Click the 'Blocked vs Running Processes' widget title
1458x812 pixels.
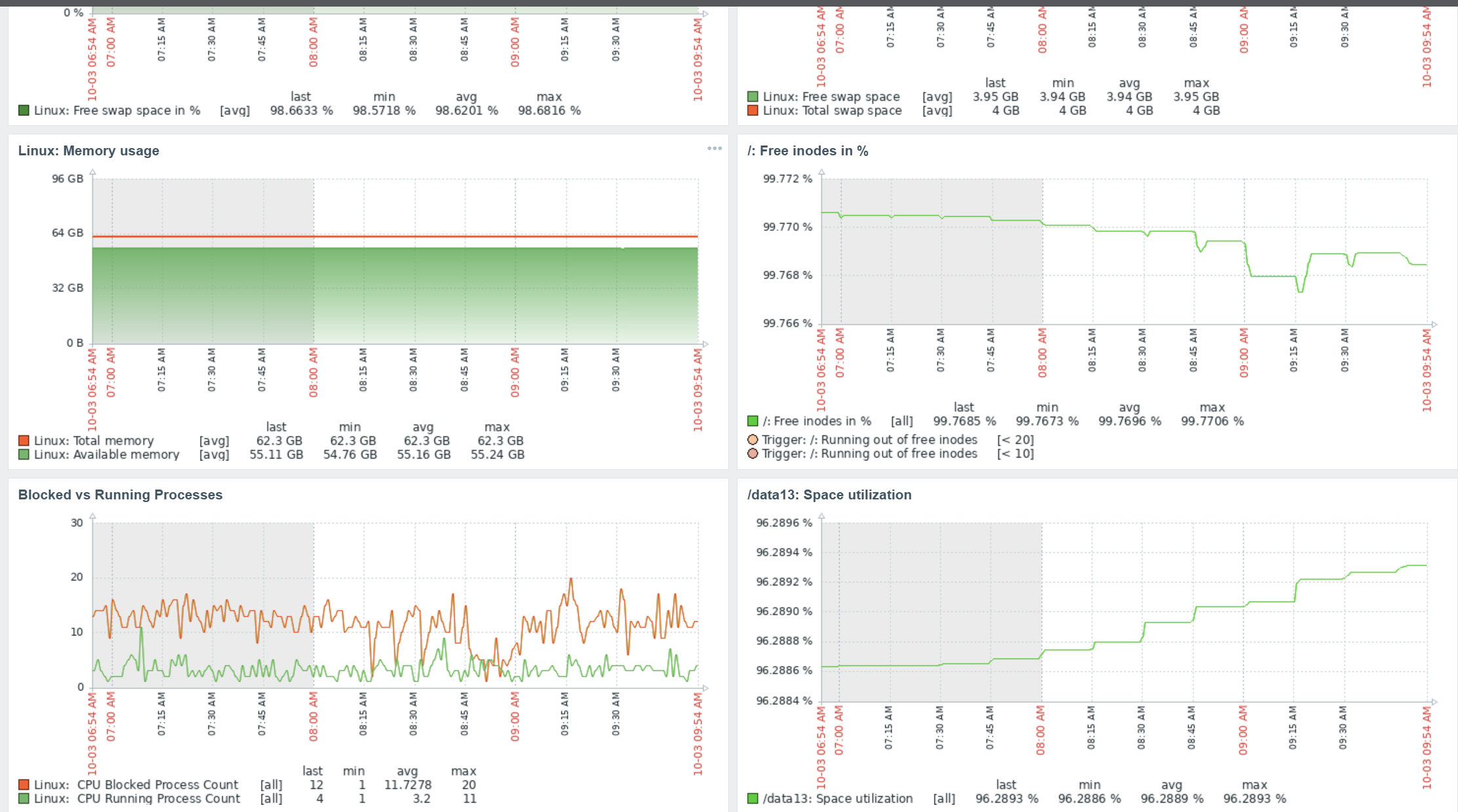point(120,495)
